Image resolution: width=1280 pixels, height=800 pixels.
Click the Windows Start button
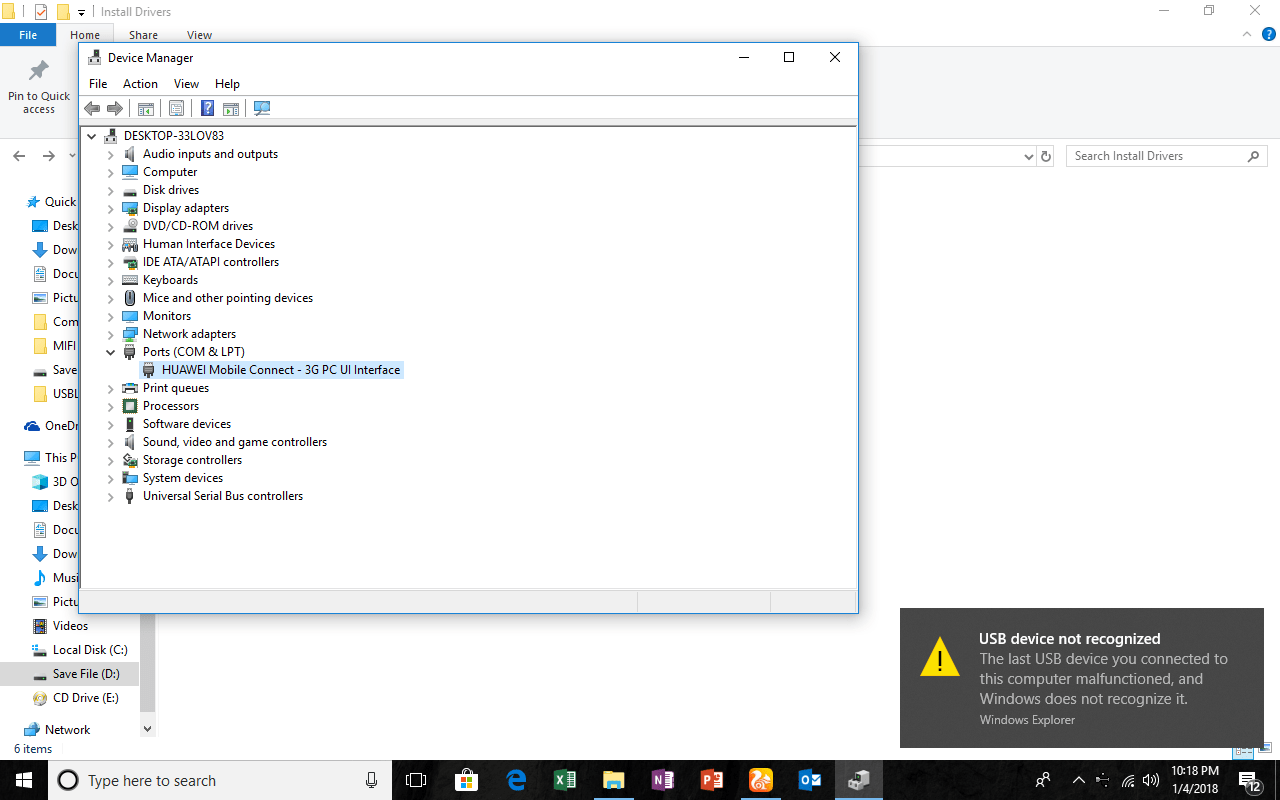[x=23, y=780]
